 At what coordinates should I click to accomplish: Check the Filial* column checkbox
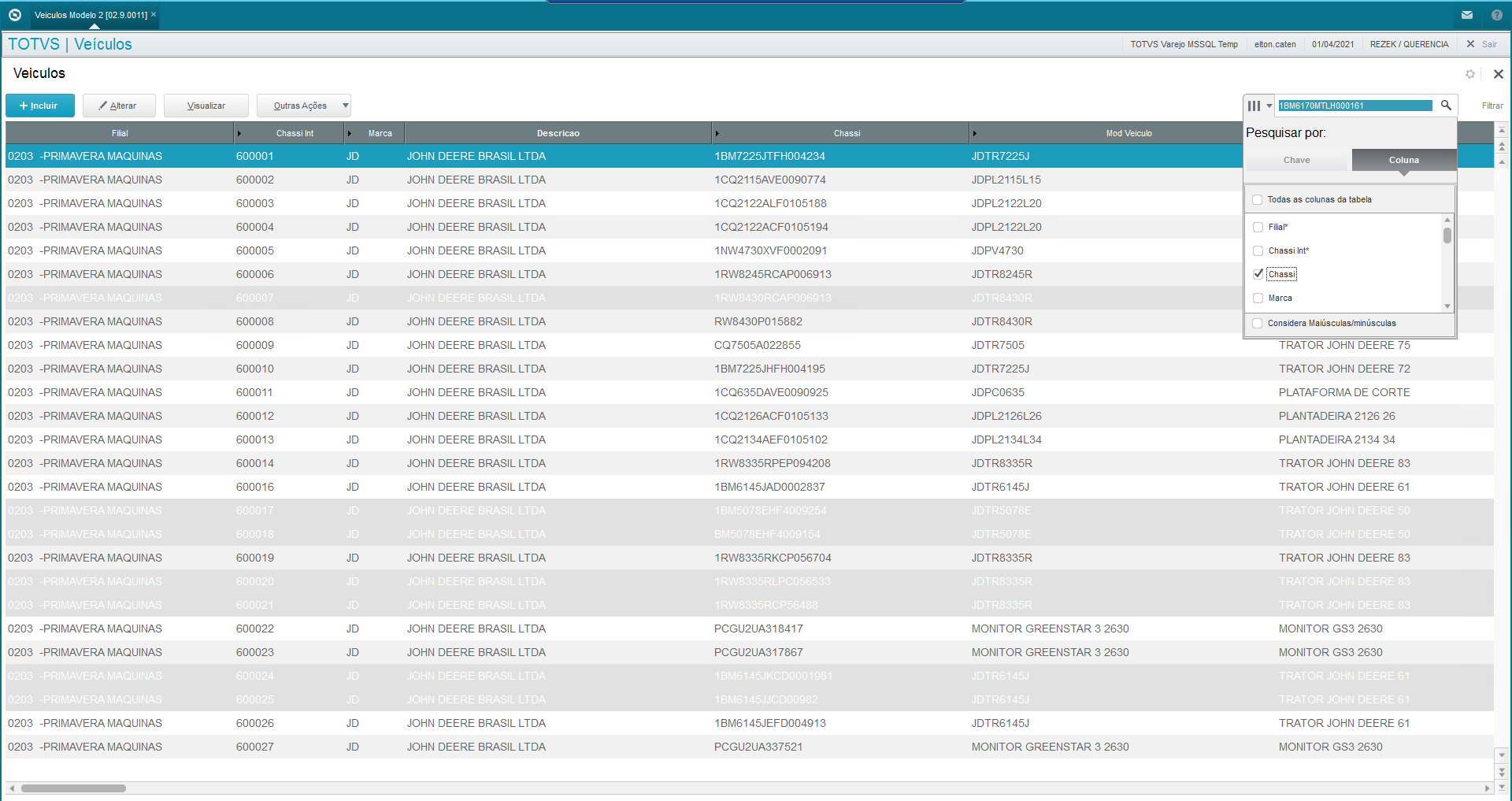(x=1258, y=227)
